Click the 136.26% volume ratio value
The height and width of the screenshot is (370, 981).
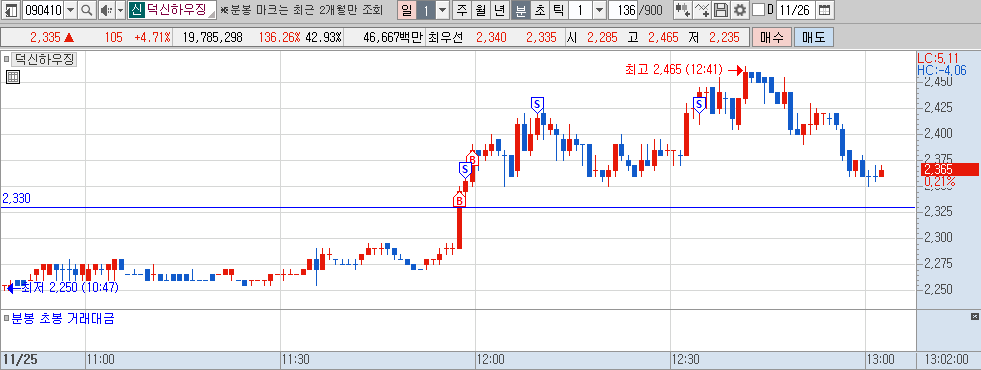pyautogui.click(x=279, y=38)
